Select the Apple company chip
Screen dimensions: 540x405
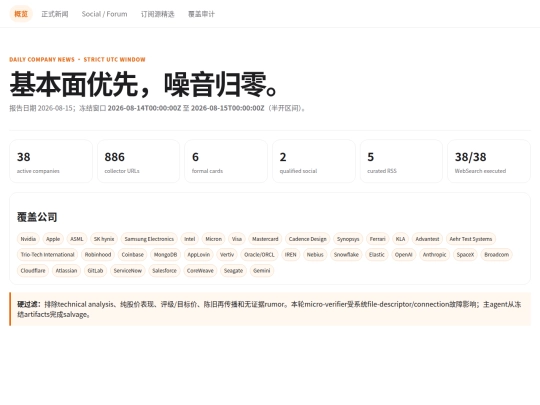[53, 239]
